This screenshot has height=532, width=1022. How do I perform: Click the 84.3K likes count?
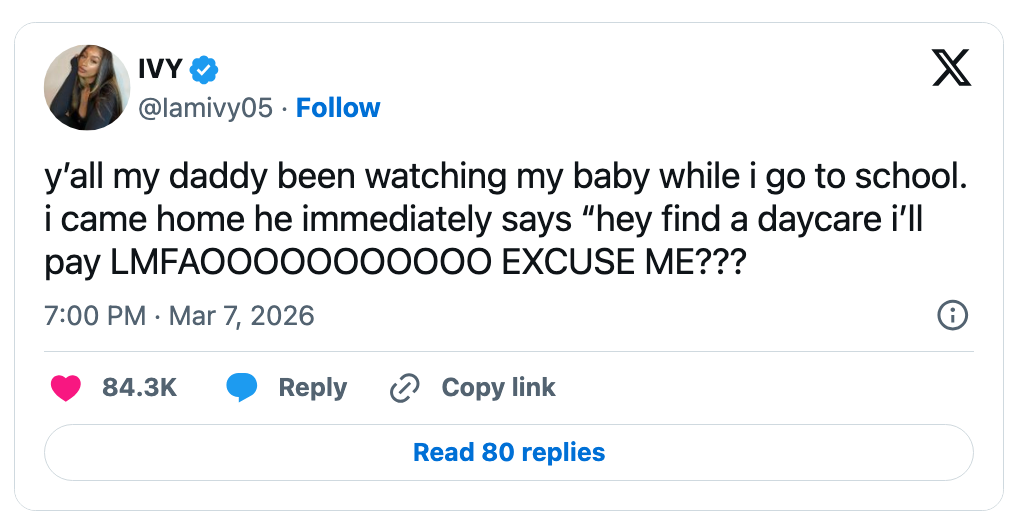pos(139,388)
